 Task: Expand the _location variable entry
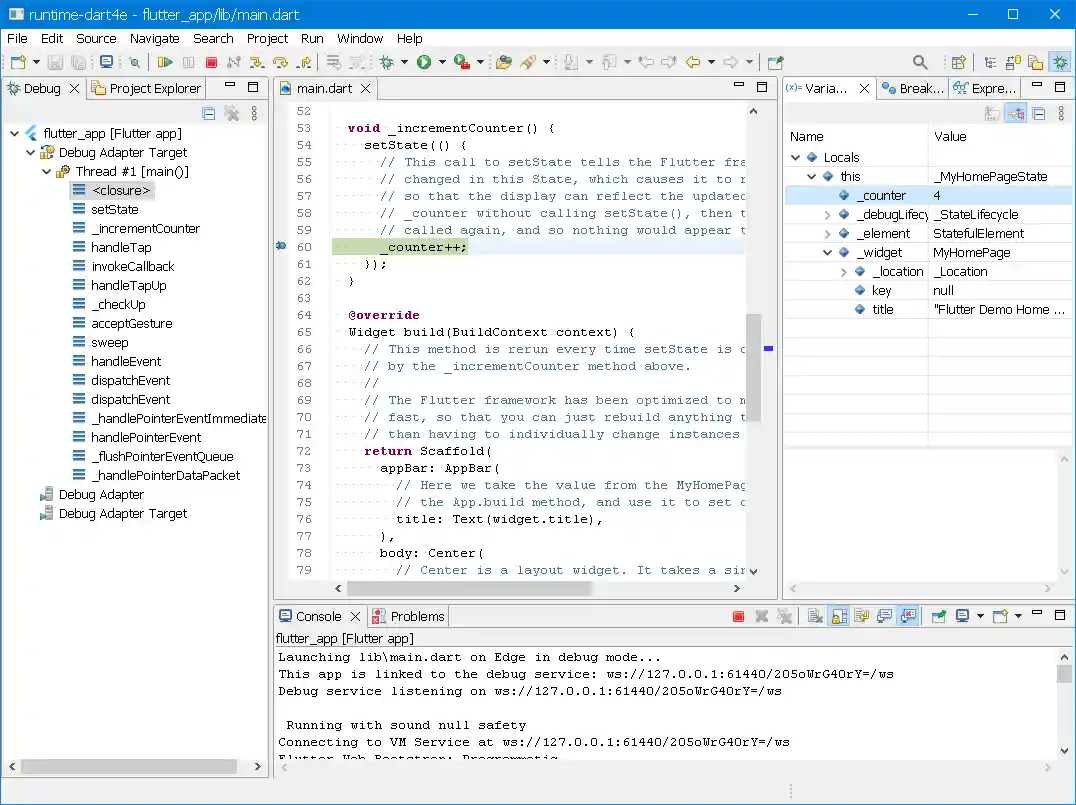pyautogui.click(x=843, y=272)
